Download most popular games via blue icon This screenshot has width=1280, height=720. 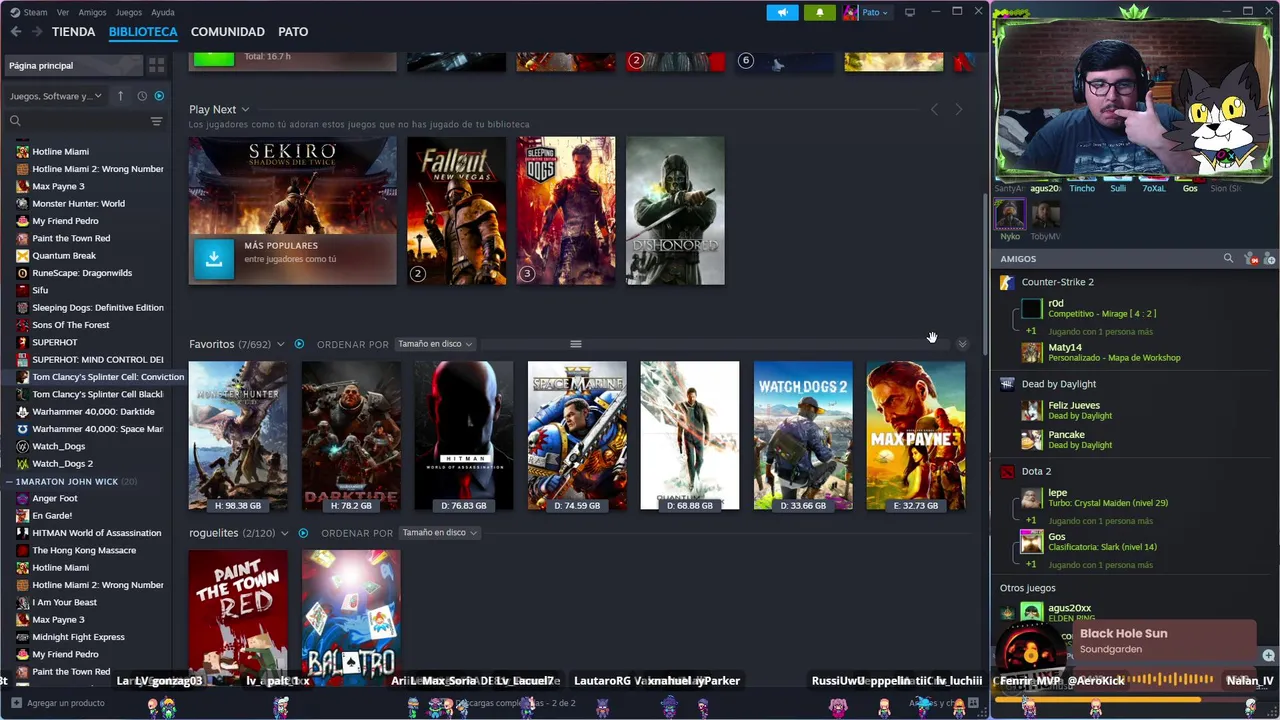(x=214, y=258)
